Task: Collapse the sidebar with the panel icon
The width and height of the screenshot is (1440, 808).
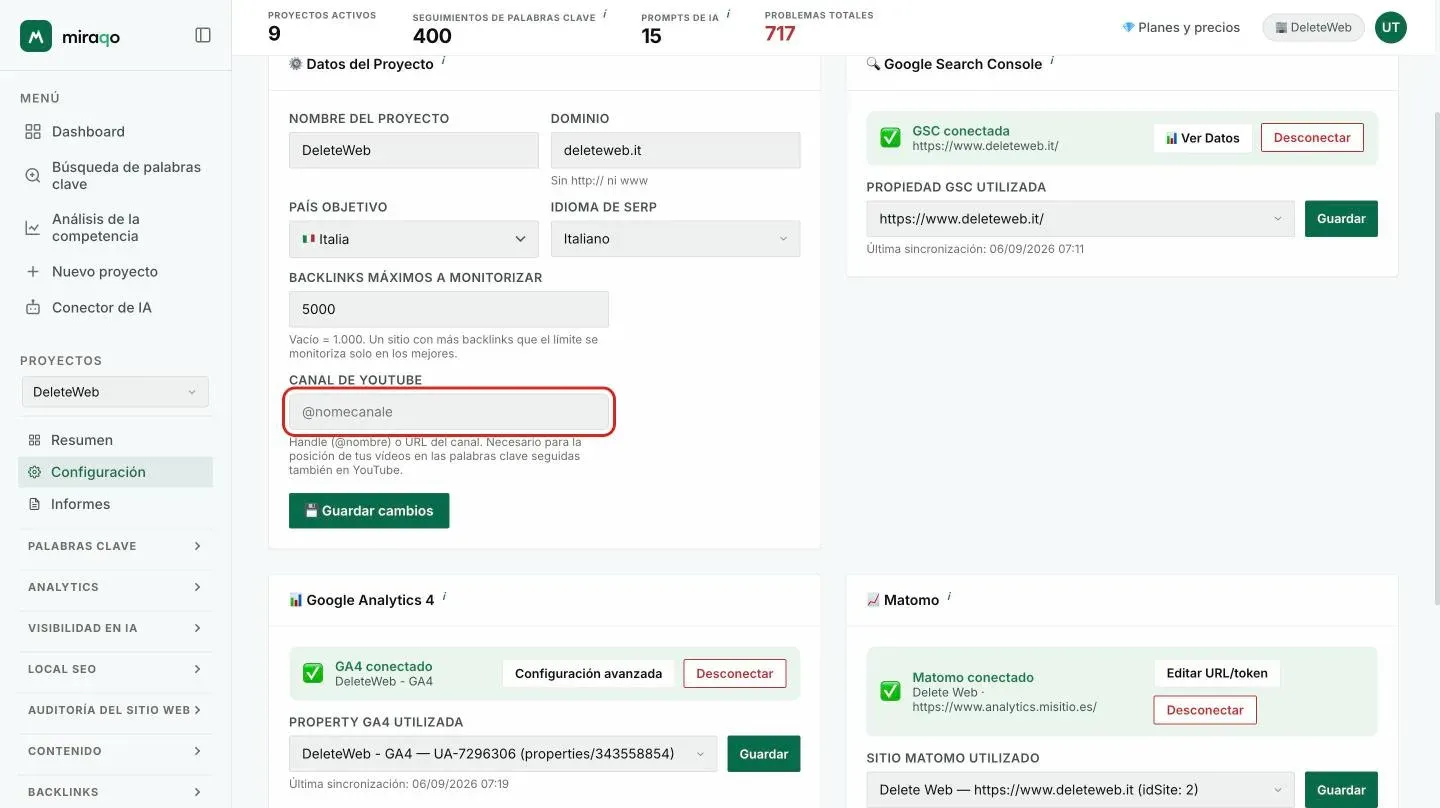Action: (x=203, y=35)
